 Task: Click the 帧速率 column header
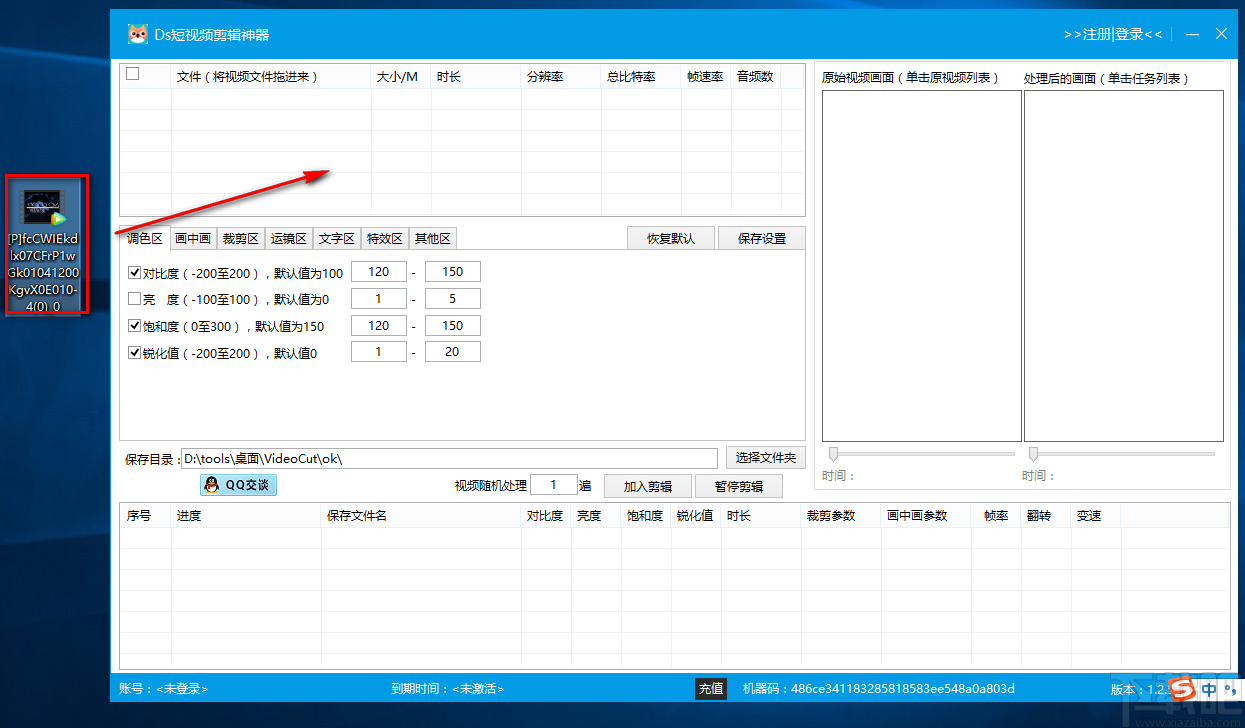coord(706,76)
